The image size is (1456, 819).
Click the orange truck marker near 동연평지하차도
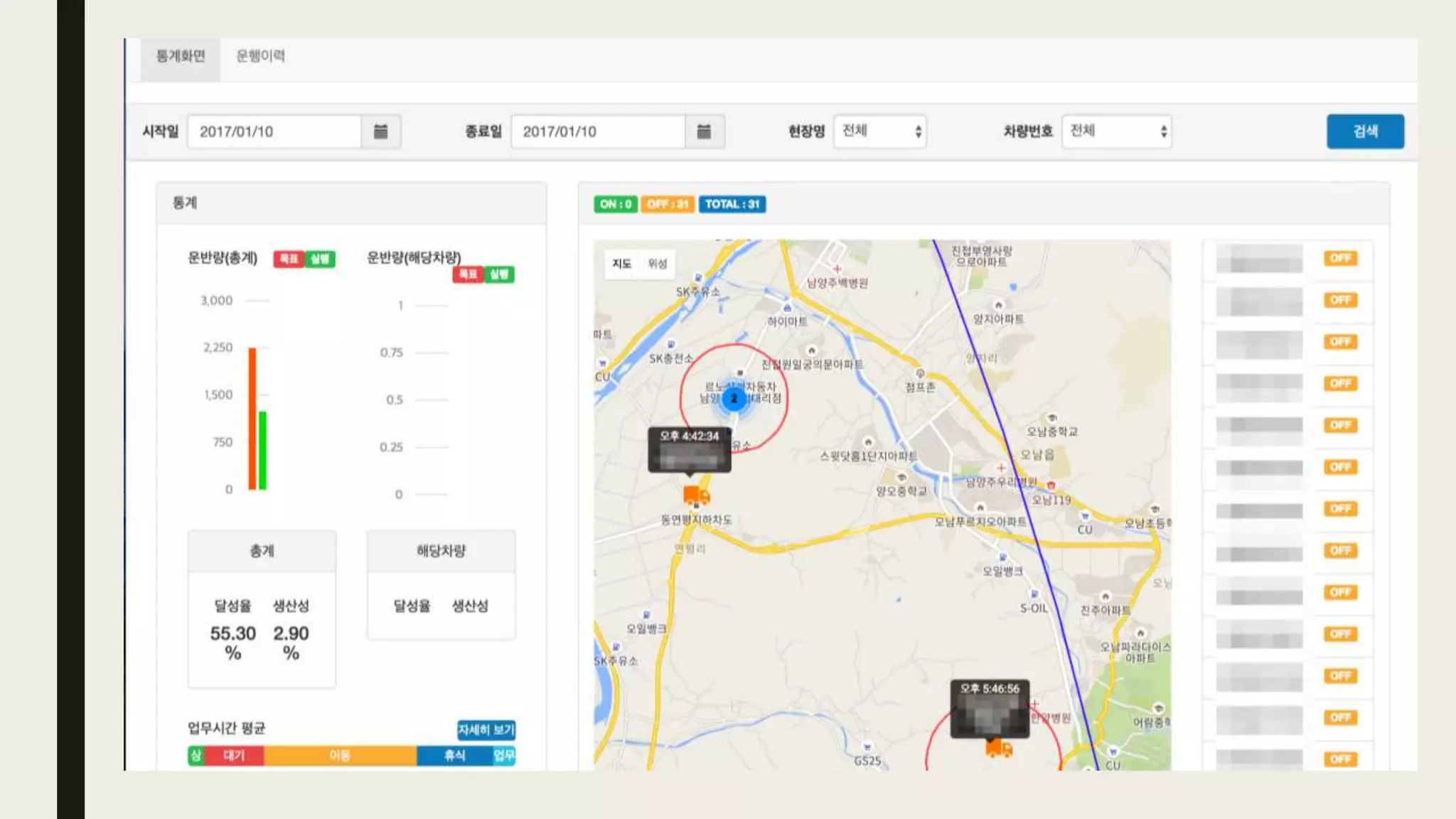click(696, 495)
